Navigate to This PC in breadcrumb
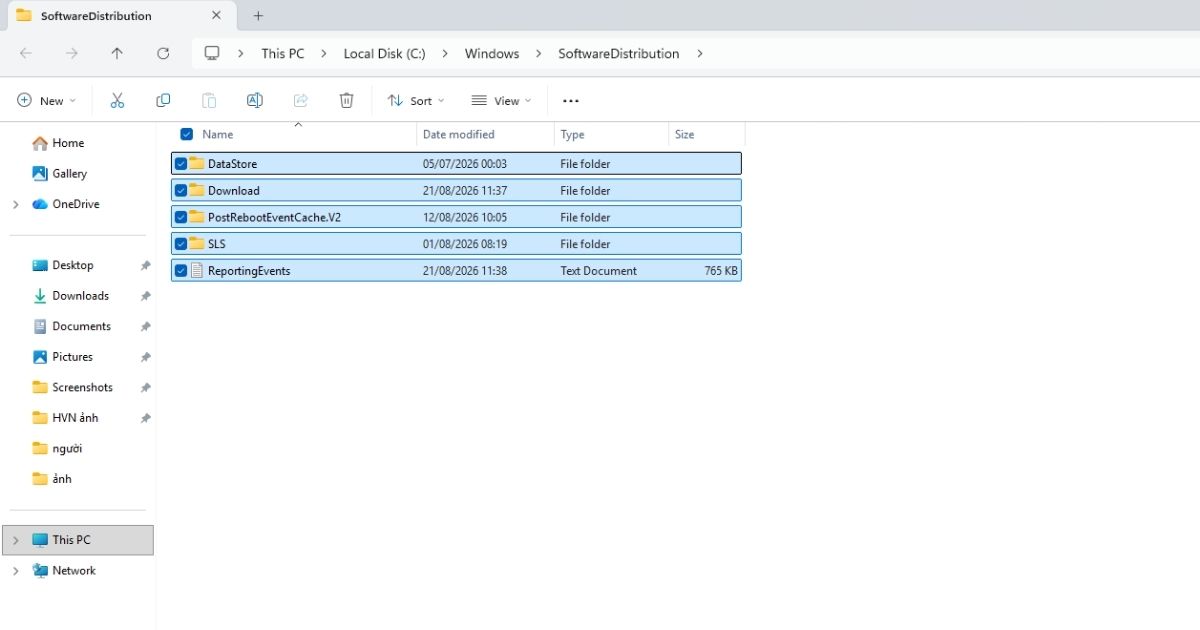Image resolution: width=1200 pixels, height=630 pixels. pos(283,54)
